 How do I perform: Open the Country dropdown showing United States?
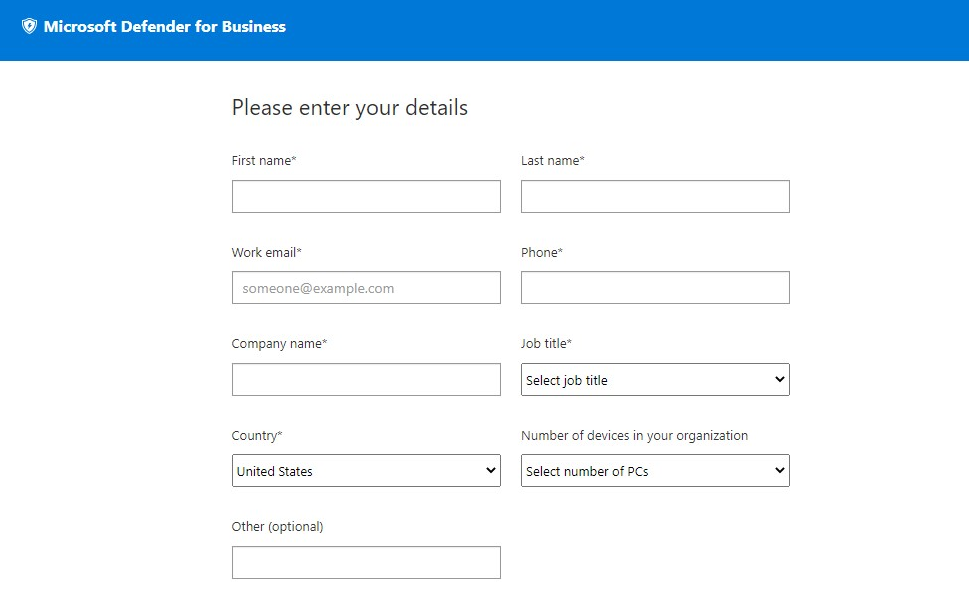pos(366,470)
